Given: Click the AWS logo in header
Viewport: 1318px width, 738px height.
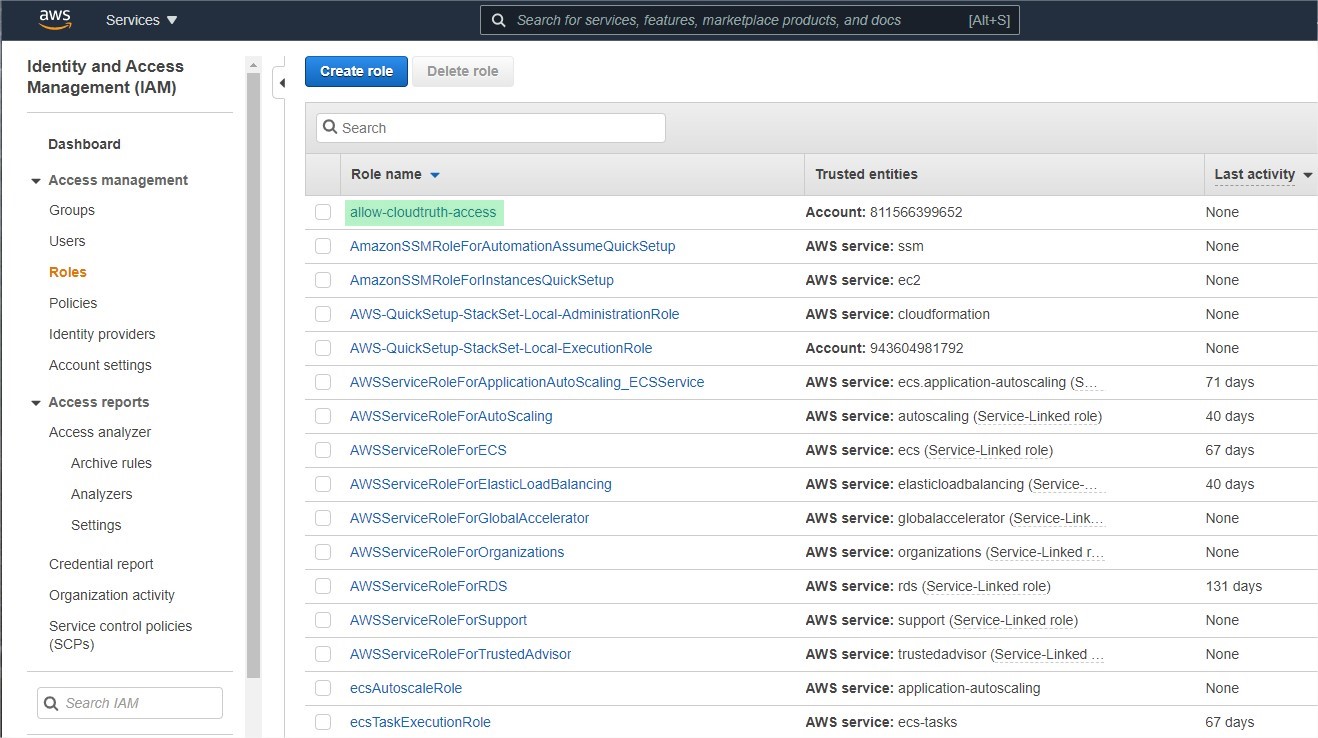Looking at the screenshot, I should (55, 19).
